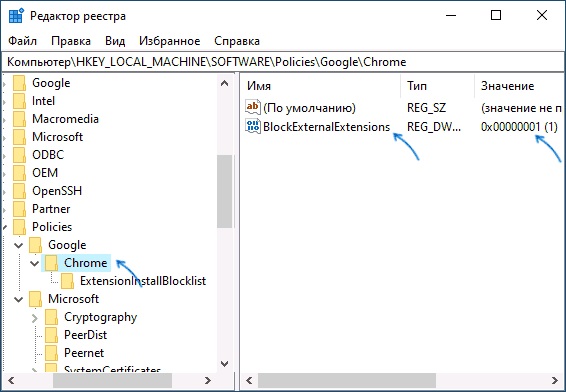
Task: Open the Избранное menu
Action: click(170, 41)
